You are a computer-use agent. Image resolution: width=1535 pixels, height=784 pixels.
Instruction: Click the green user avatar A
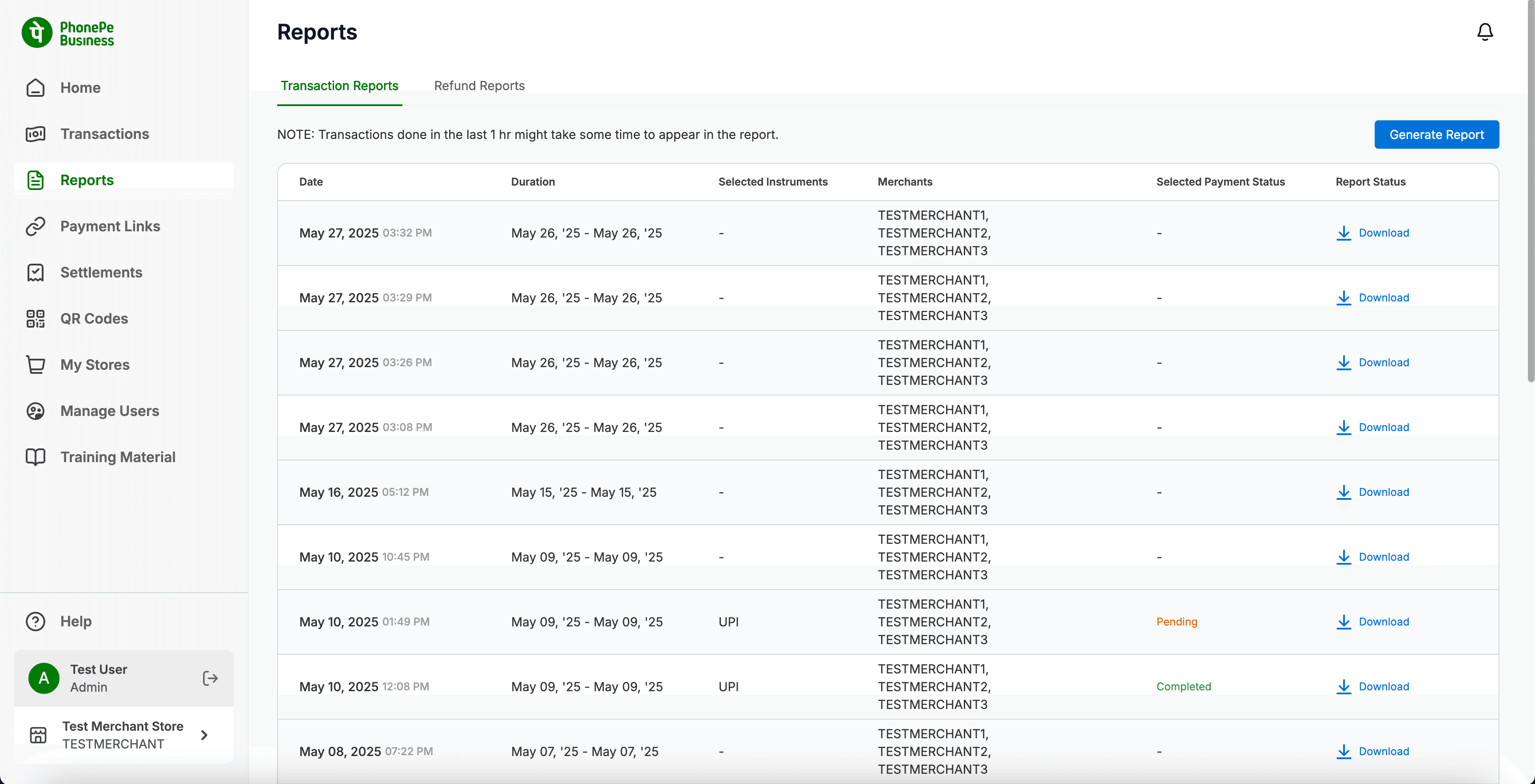[x=44, y=678]
